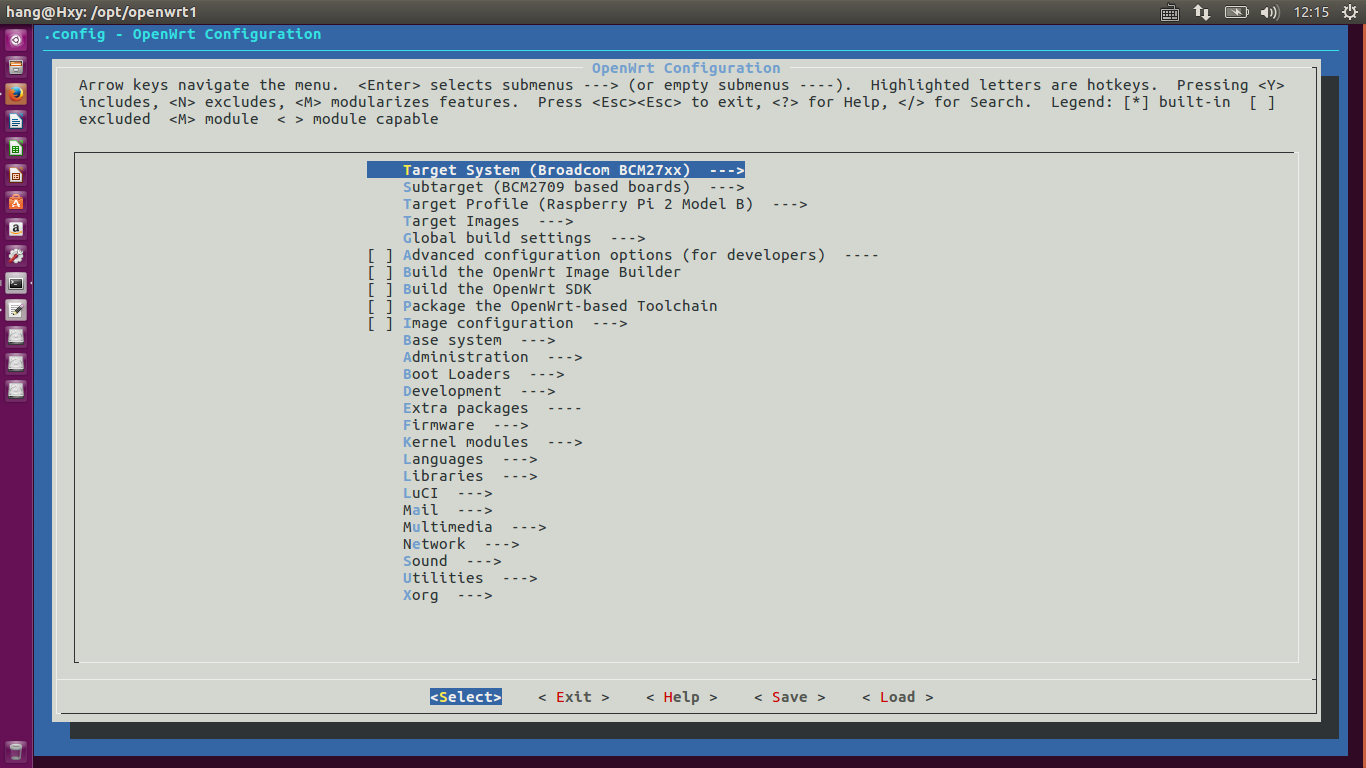Click the 'OpenWrt Configuration' dialog title
The image size is (1366, 768).
686,68
